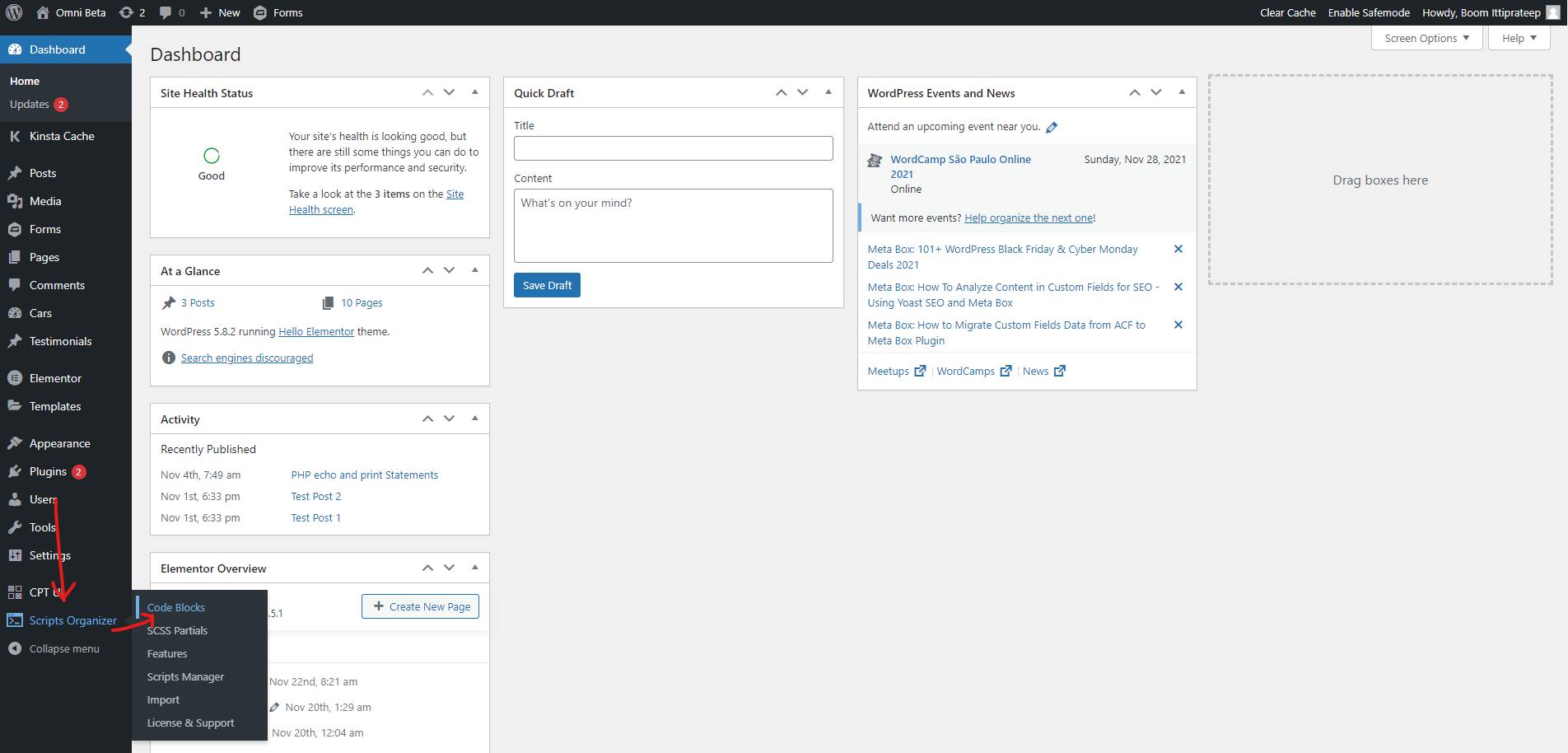Open the Kinsta Cache sidebar icon
1568x753 pixels.
coord(15,136)
